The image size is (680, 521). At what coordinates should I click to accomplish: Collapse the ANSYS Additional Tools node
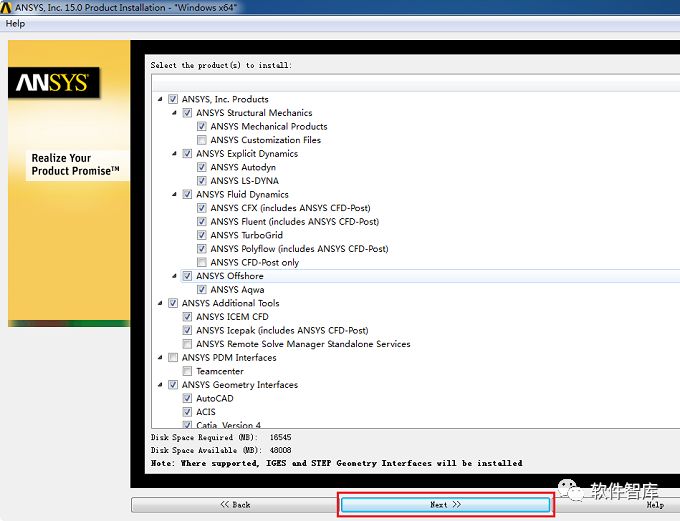pos(160,303)
